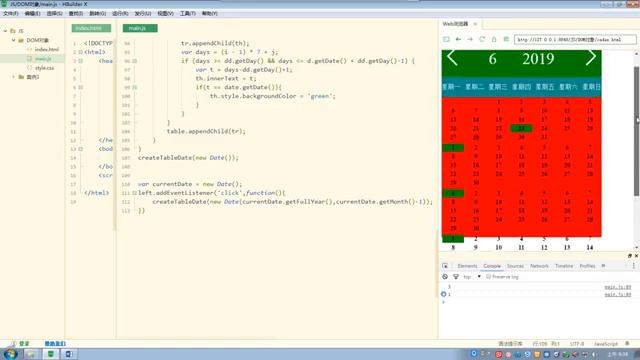Open first main.js source link in console
This screenshot has height=360, width=640.
[618, 287]
